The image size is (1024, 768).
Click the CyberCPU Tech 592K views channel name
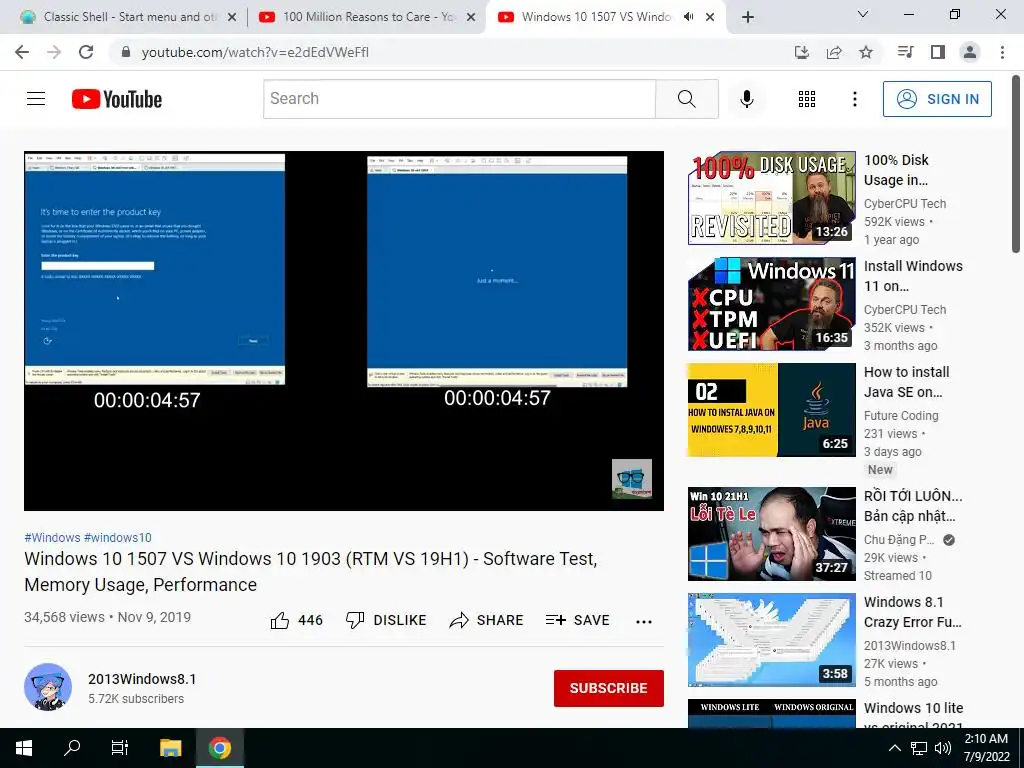tap(904, 204)
